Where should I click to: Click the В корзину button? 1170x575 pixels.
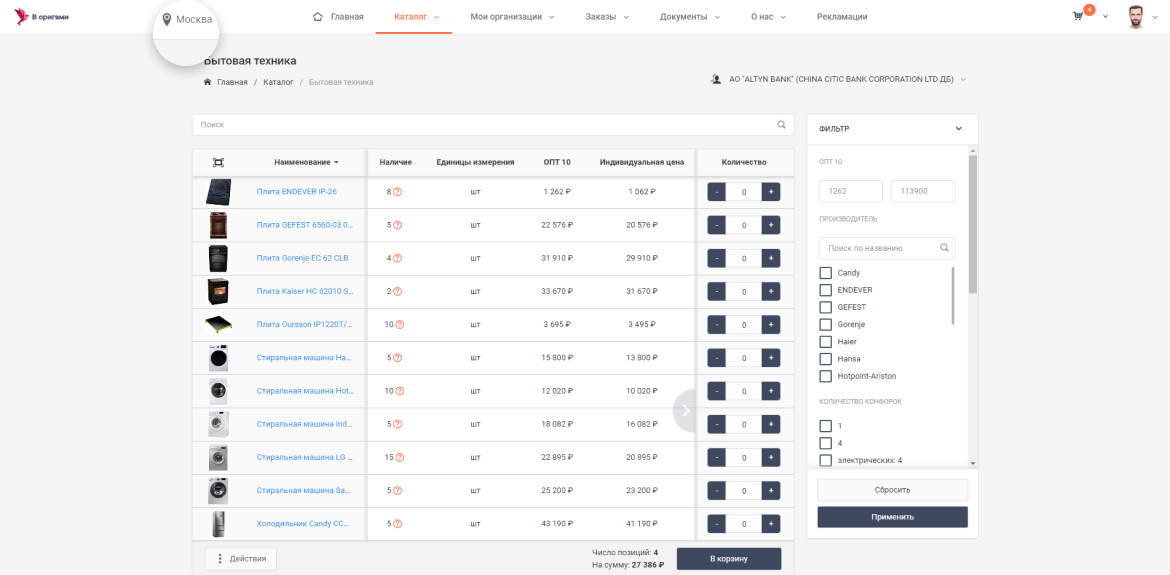(x=728, y=559)
